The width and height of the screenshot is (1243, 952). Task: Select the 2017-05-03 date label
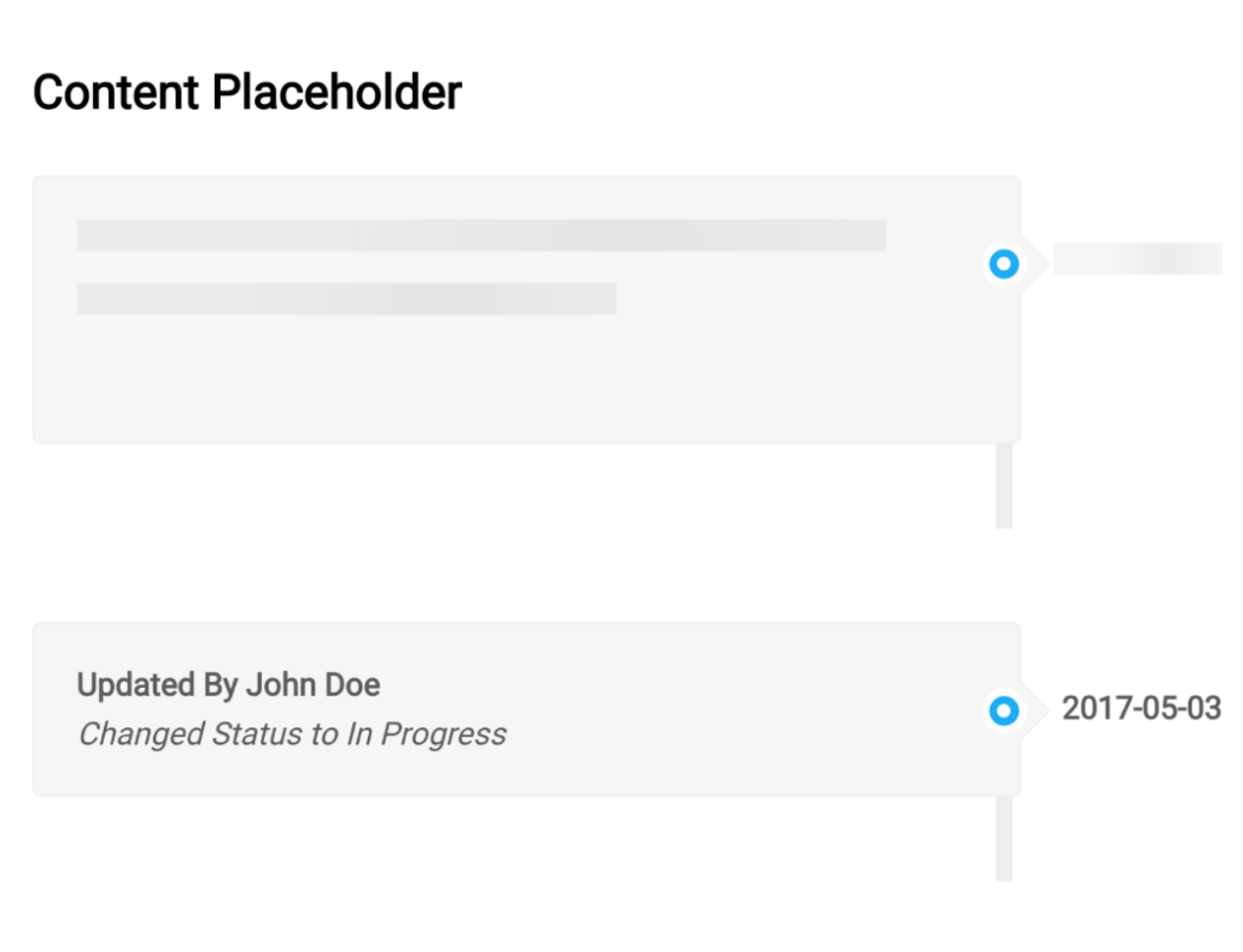coord(1141,709)
